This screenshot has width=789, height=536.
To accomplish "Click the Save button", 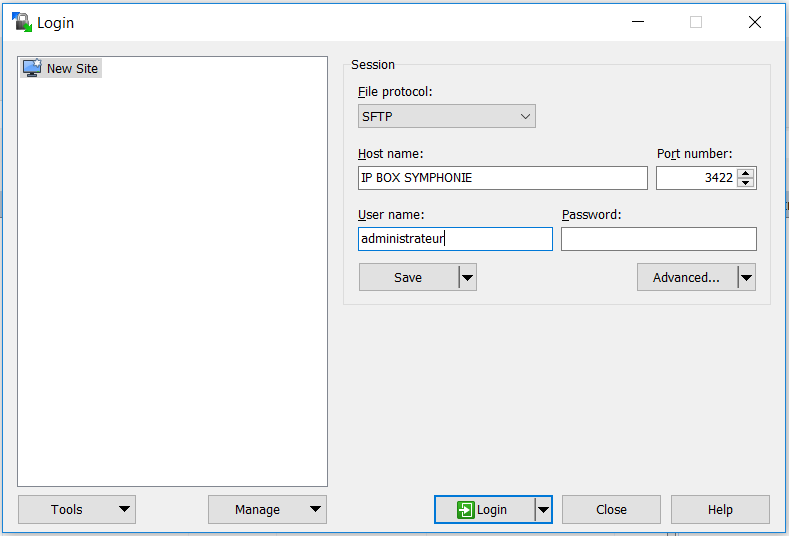I will tap(408, 278).
